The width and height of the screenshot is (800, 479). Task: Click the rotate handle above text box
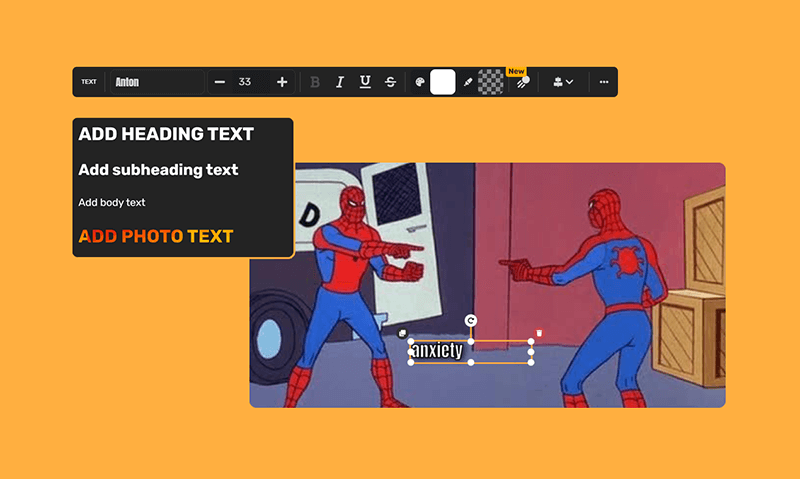click(470, 320)
